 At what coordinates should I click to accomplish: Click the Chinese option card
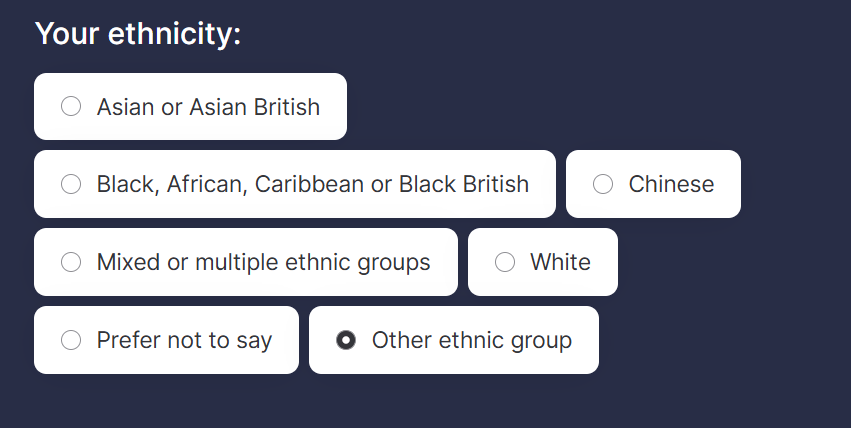[x=653, y=184]
